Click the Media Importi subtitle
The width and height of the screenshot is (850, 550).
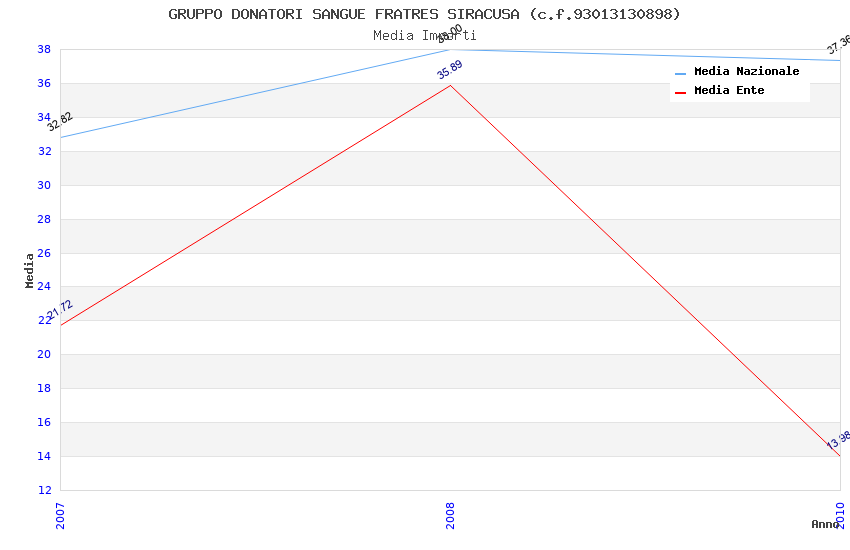pos(424,36)
